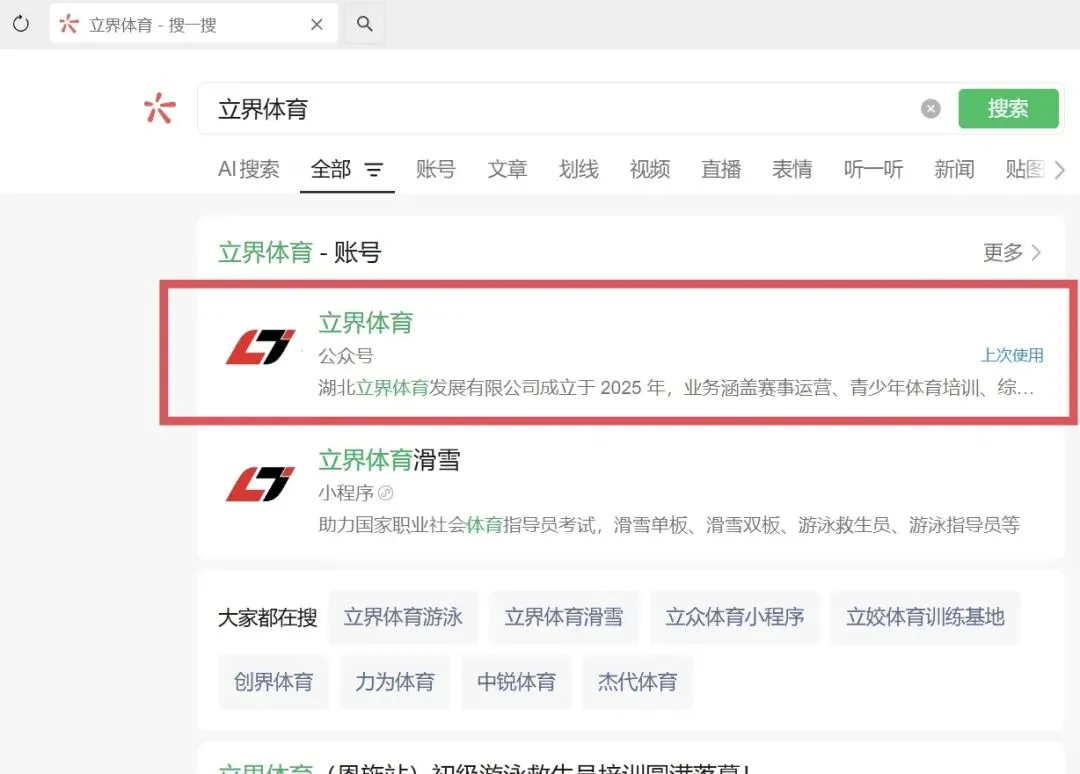
Task: Click the 湖北立界体育发展有限公司 description text
Action: tap(676, 388)
